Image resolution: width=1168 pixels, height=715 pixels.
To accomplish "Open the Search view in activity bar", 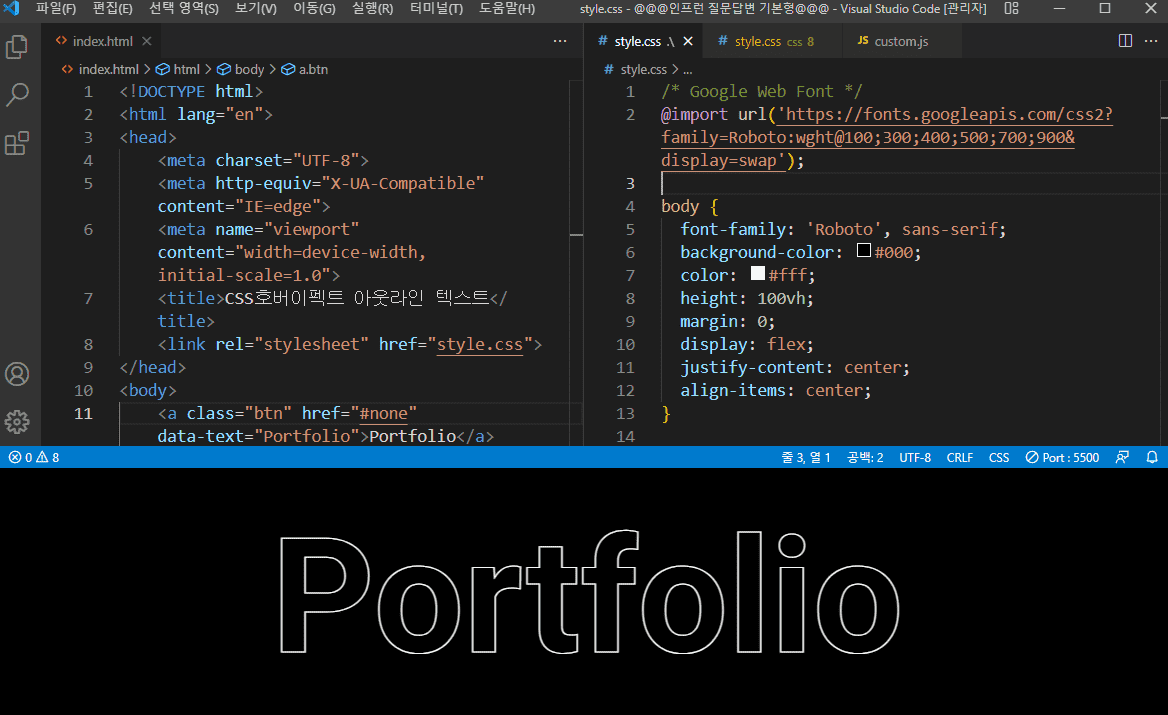I will [x=16, y=95].
